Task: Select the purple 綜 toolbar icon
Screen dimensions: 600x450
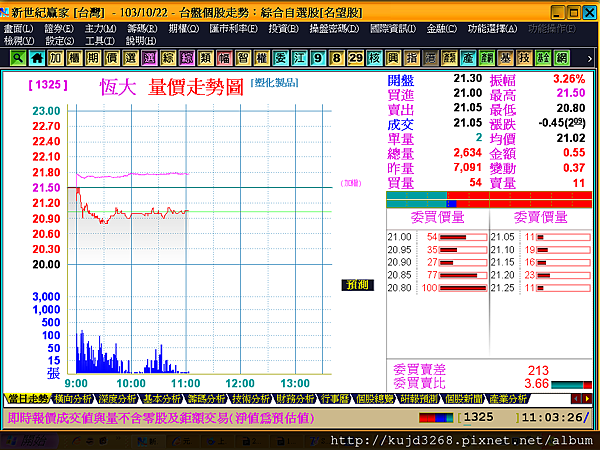Action: (187, 58)
